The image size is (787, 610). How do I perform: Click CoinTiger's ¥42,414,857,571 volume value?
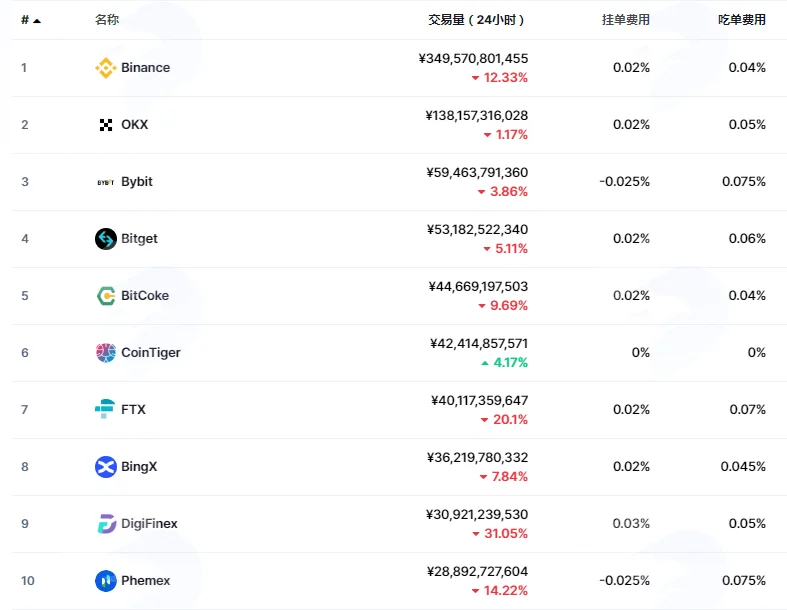point(479,343)
